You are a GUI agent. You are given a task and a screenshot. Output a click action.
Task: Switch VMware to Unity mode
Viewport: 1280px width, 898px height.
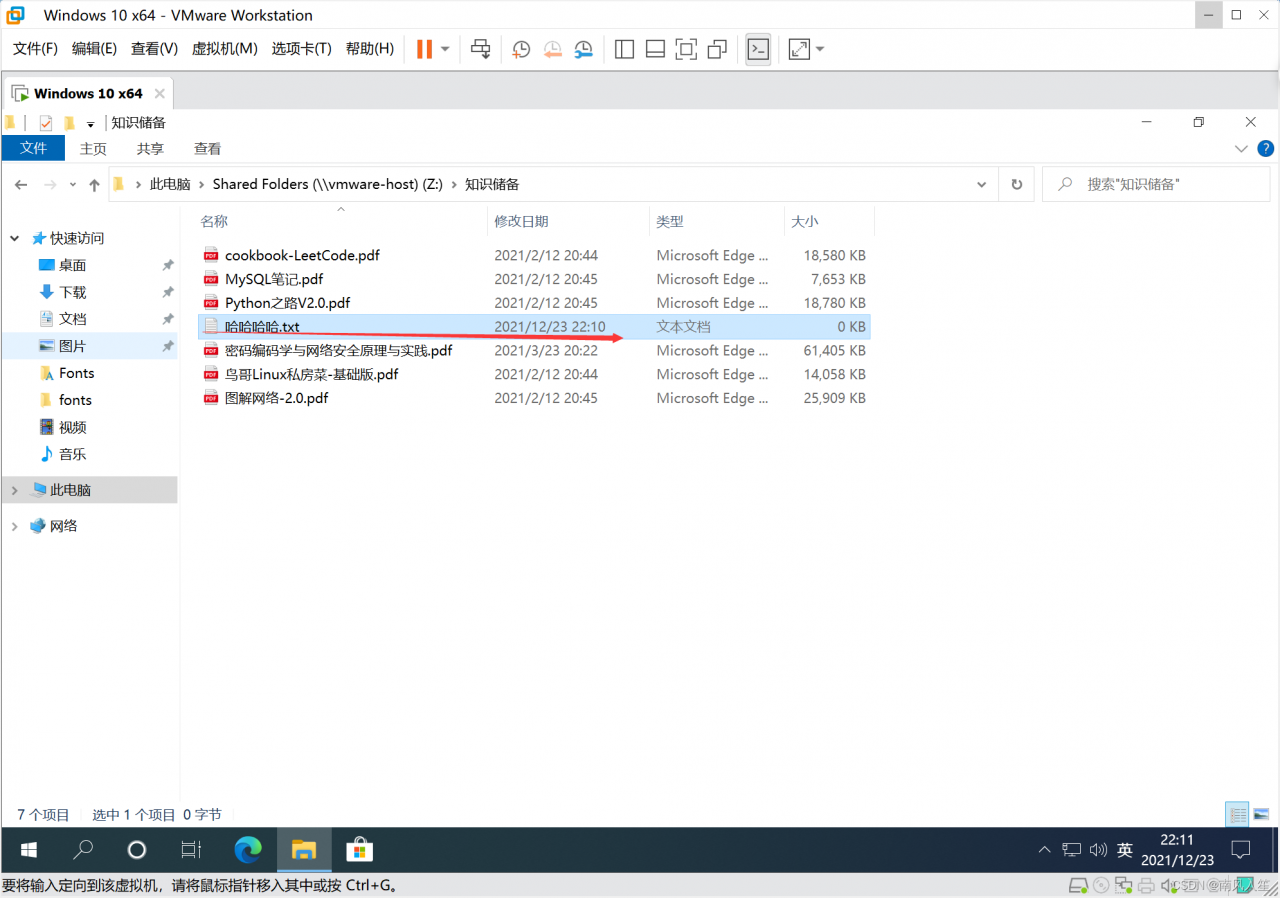pyautogui.click(x=717, y=49)
